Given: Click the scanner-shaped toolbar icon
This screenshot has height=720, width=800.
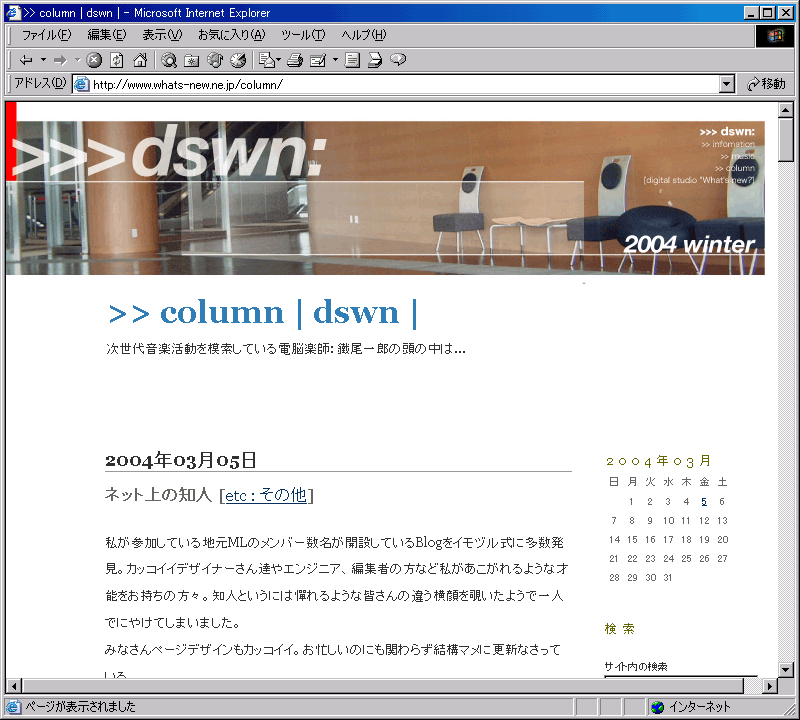Looking at the screenshot, I should tap(375, 60).
